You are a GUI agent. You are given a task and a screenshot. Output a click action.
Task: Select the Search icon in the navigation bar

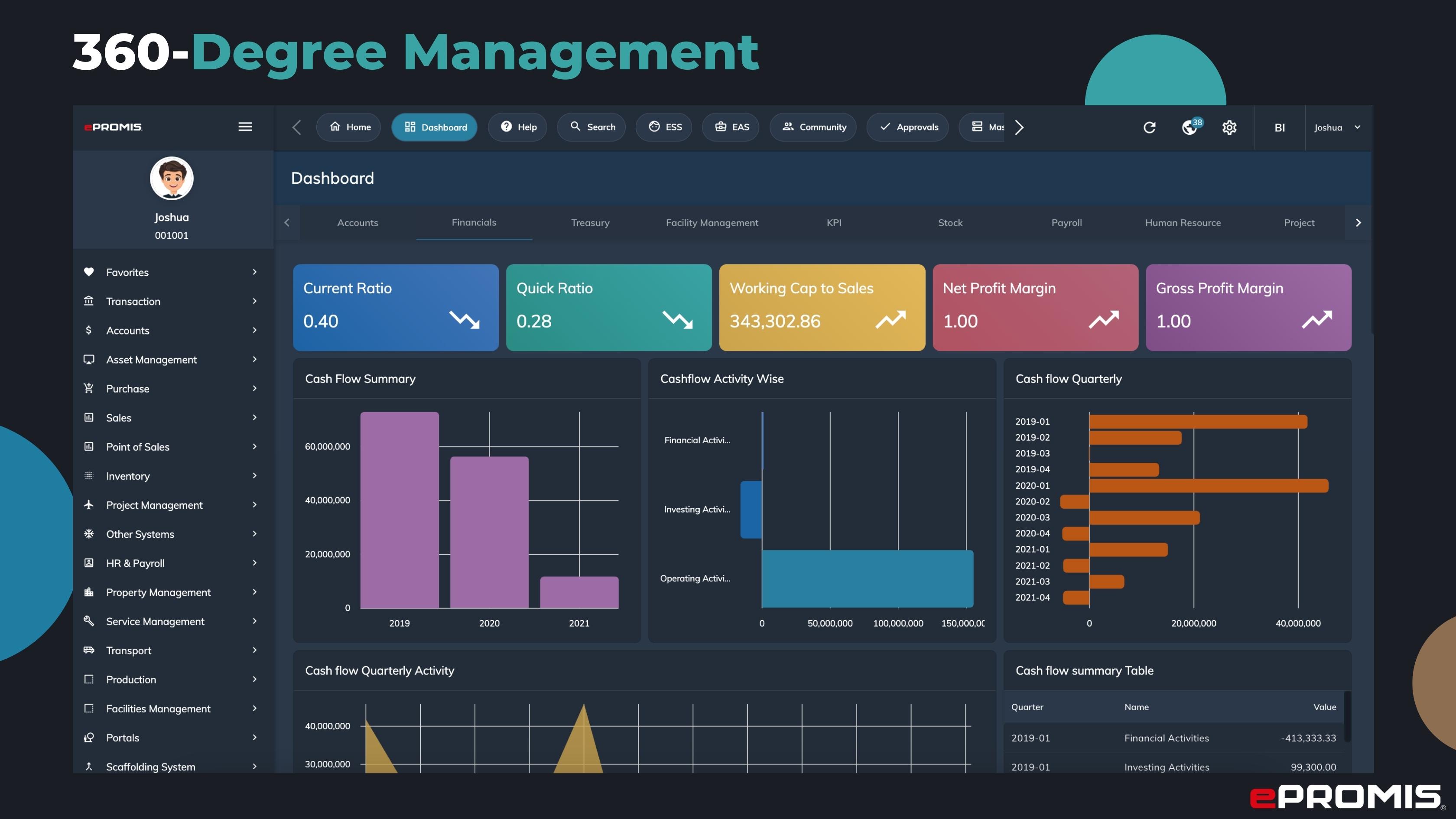591,127
